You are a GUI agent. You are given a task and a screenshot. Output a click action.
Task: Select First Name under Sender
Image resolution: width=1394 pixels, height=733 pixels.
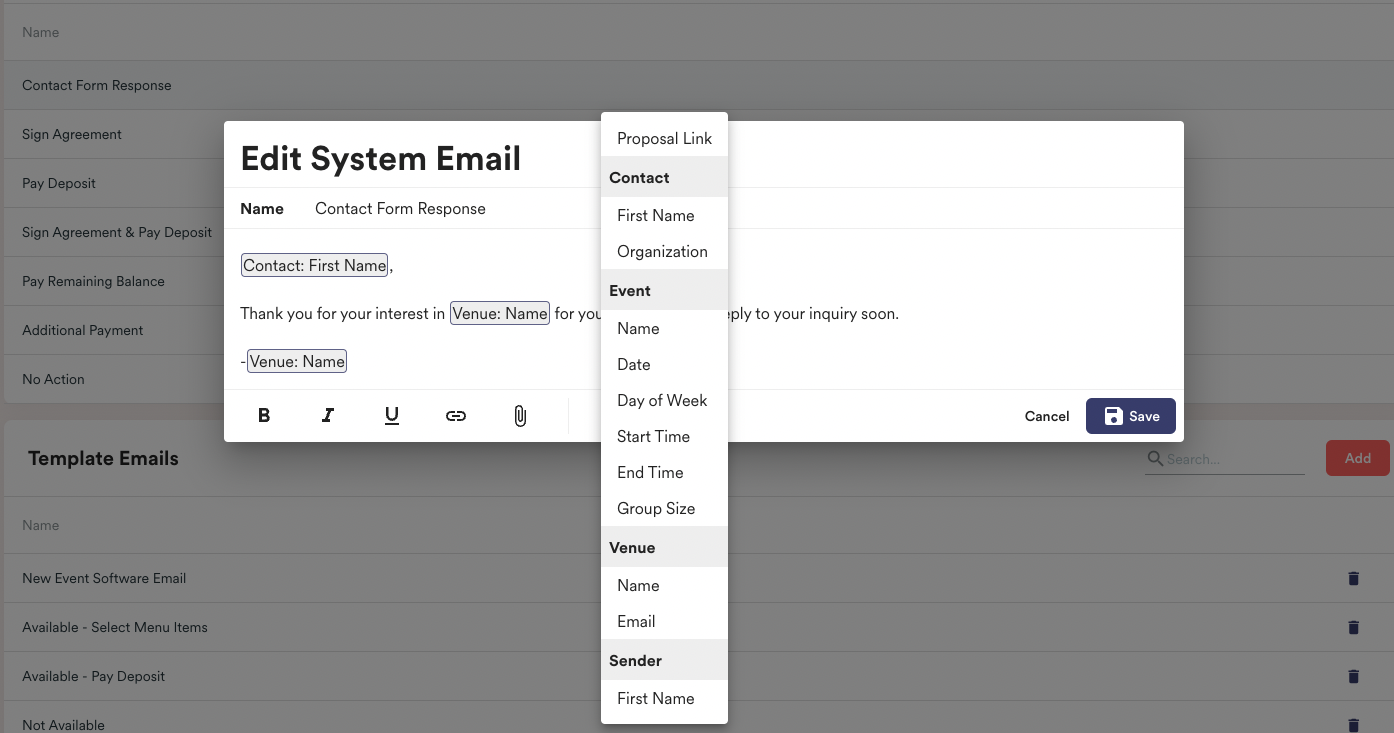656,698
